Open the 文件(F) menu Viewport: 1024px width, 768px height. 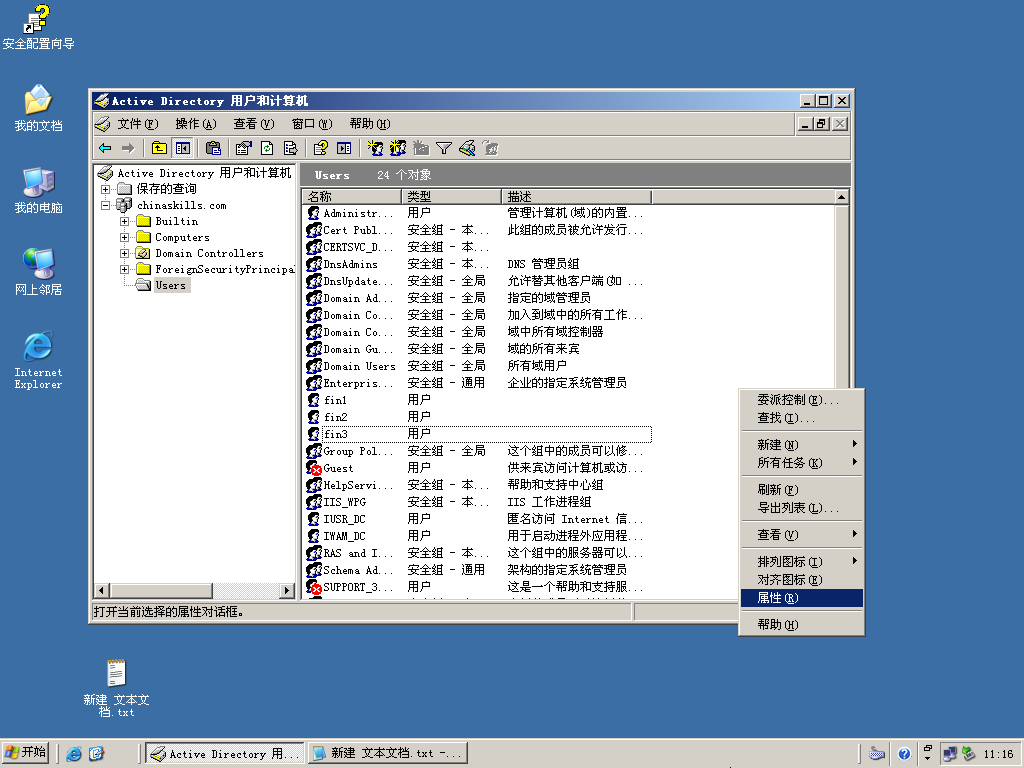pyautogui.click(x=137, y=124)
